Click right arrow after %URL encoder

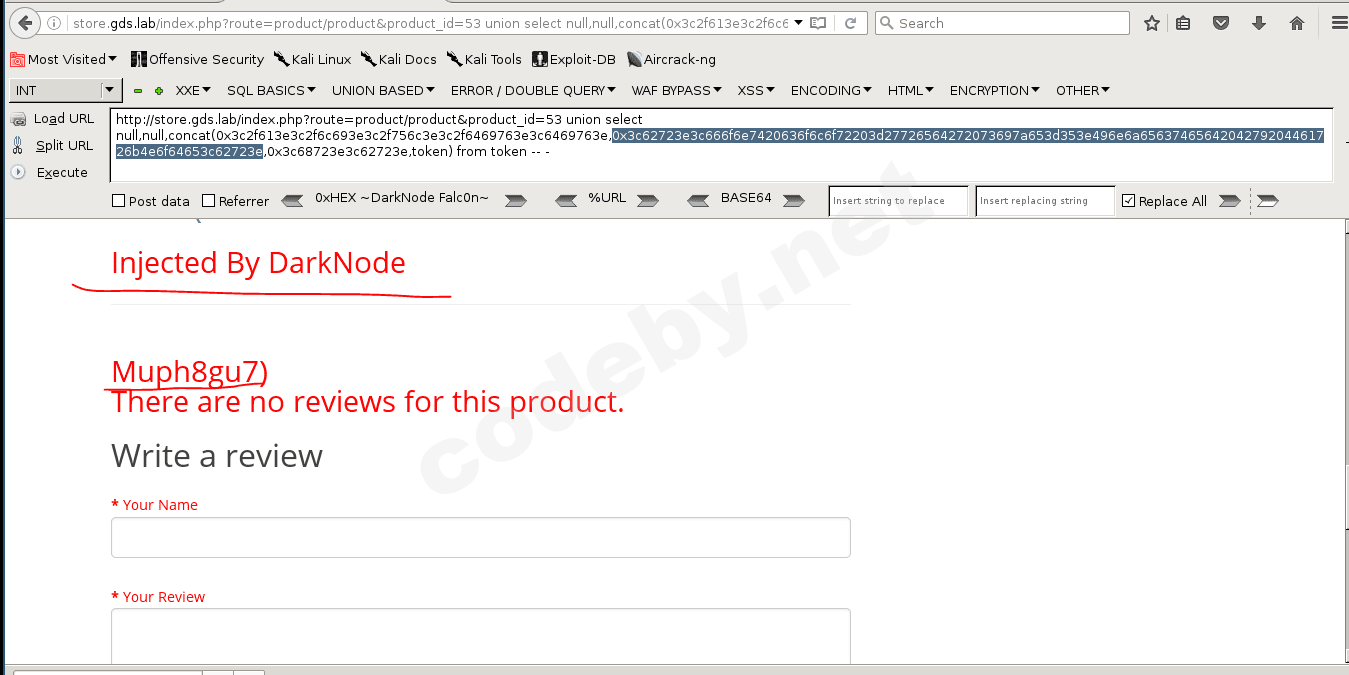(x=648, y=201)
